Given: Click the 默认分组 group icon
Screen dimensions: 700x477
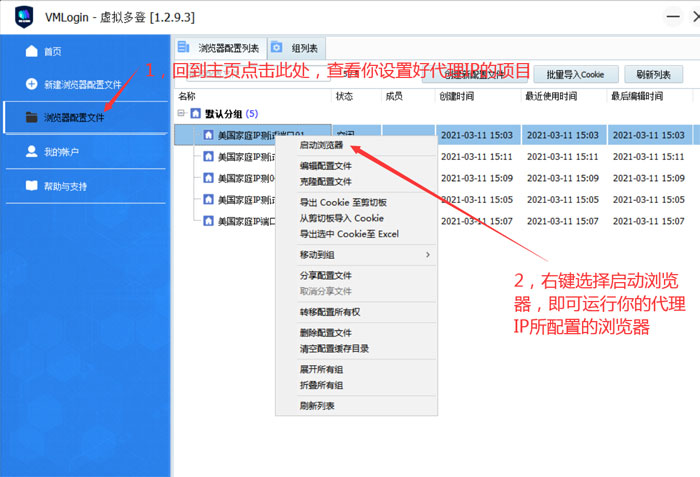Looking at the screenshot, I should [x=196, y=113].
